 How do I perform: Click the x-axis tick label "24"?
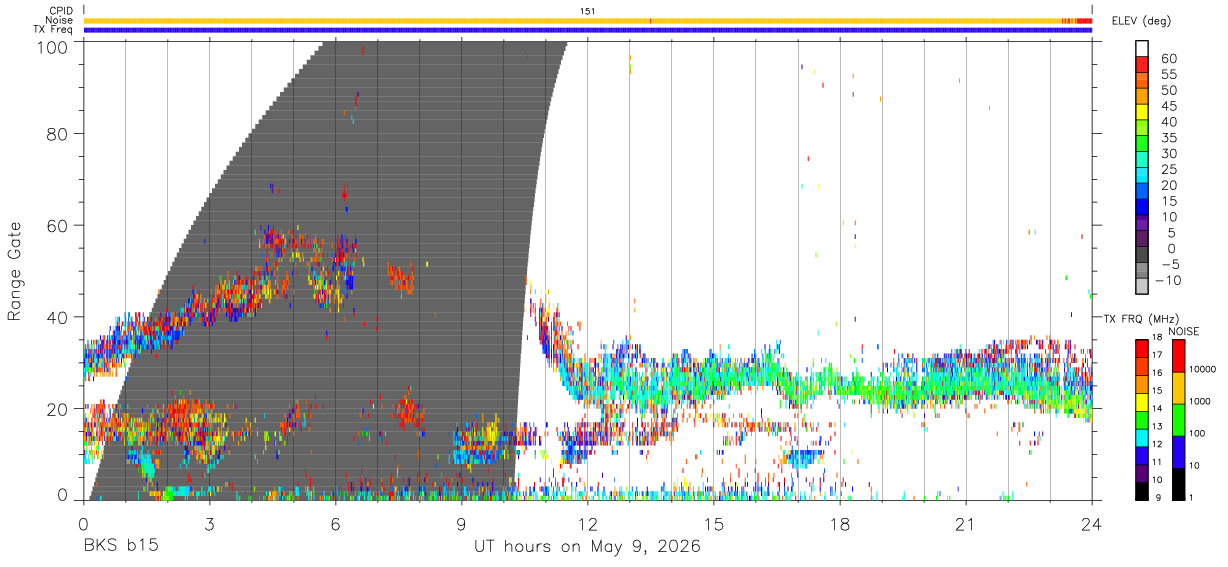tap(1091, 524)
